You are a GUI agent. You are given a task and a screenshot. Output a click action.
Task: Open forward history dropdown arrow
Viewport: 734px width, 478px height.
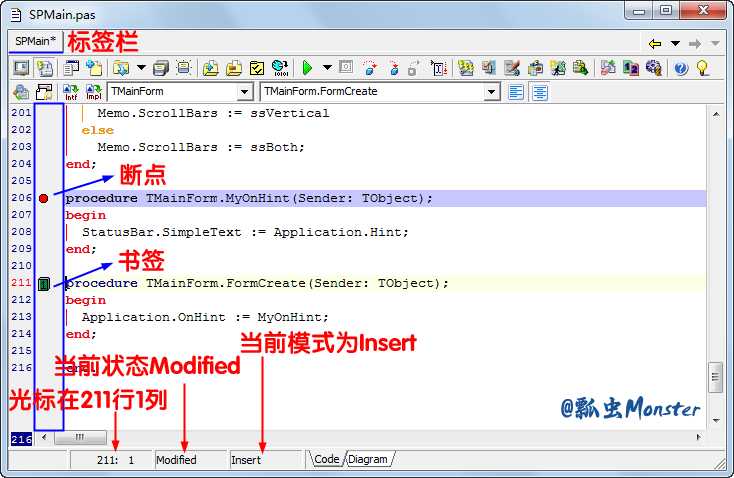[x=715, y=44]
